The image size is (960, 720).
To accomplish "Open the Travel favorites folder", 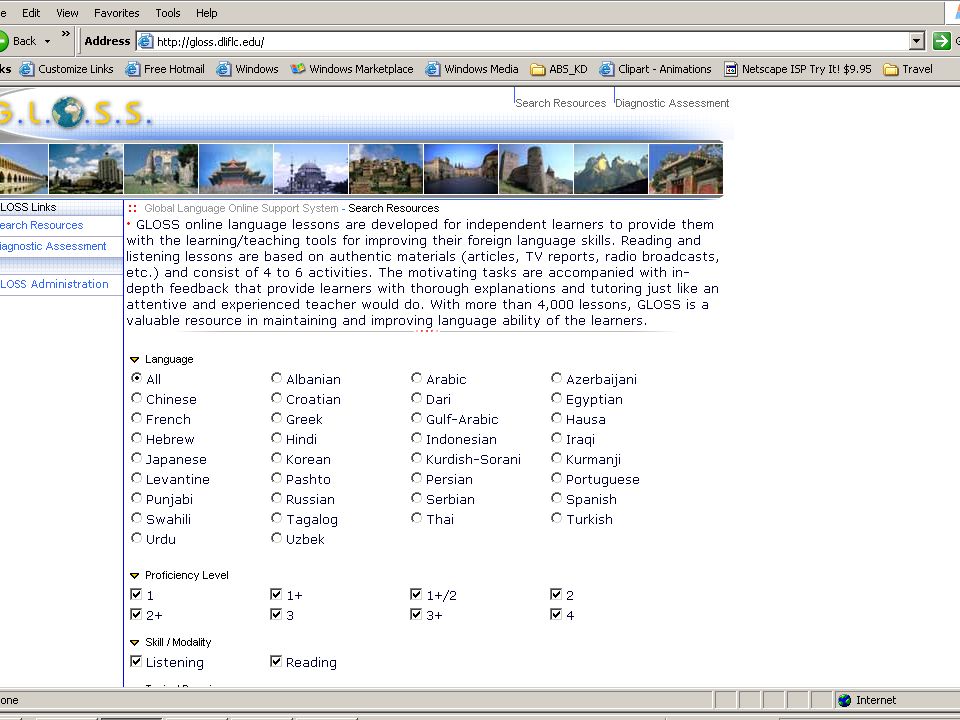I will coord(909,69).
